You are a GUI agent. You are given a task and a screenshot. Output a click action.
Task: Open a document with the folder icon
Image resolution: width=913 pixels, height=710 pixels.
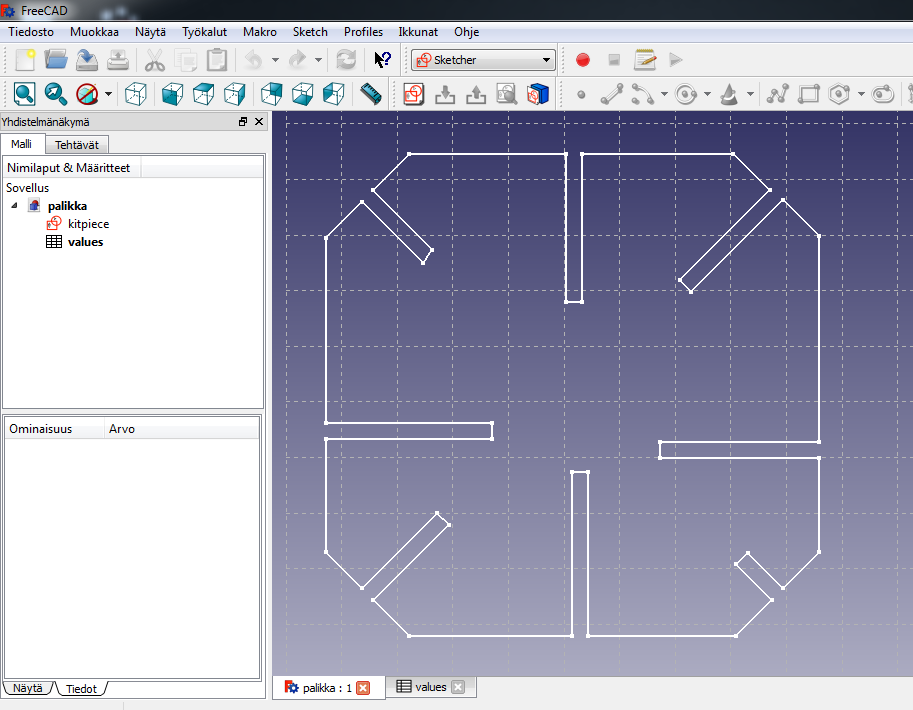click(x=56, y=60)
